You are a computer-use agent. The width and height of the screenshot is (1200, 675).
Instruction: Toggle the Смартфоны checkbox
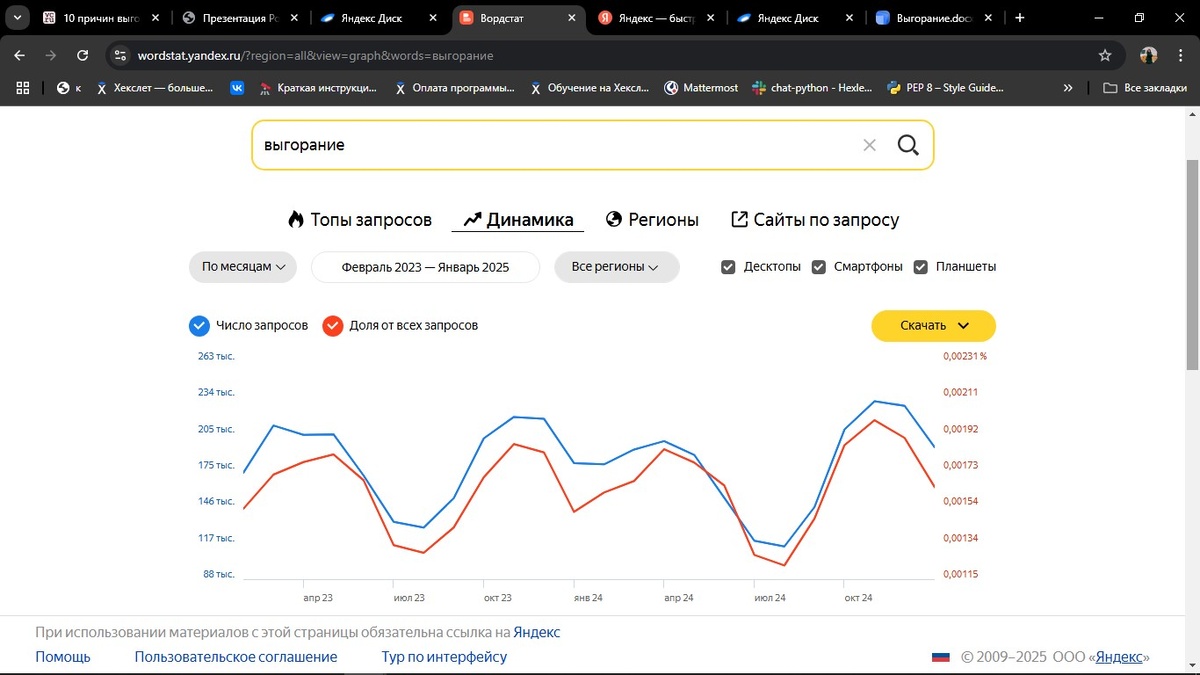[x=819, y=267]
